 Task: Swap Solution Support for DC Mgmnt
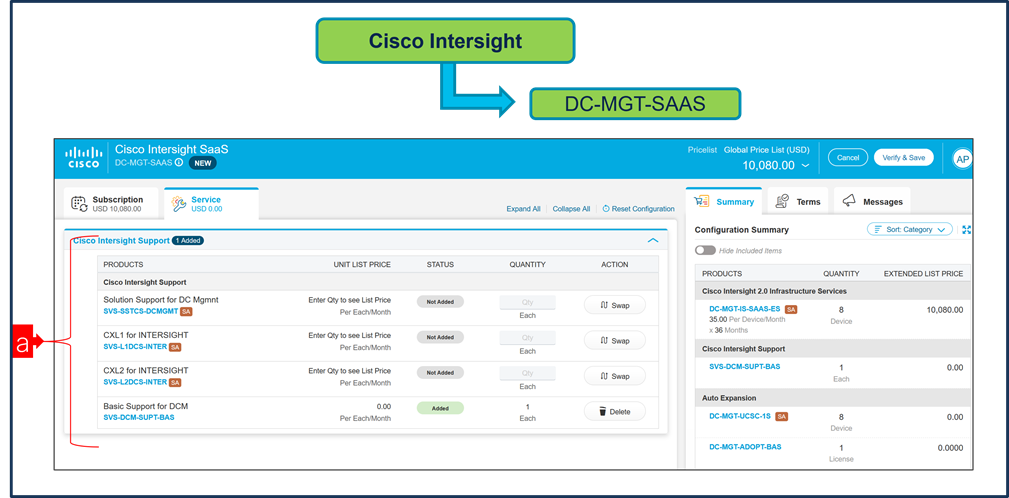[x=615, y=305]
